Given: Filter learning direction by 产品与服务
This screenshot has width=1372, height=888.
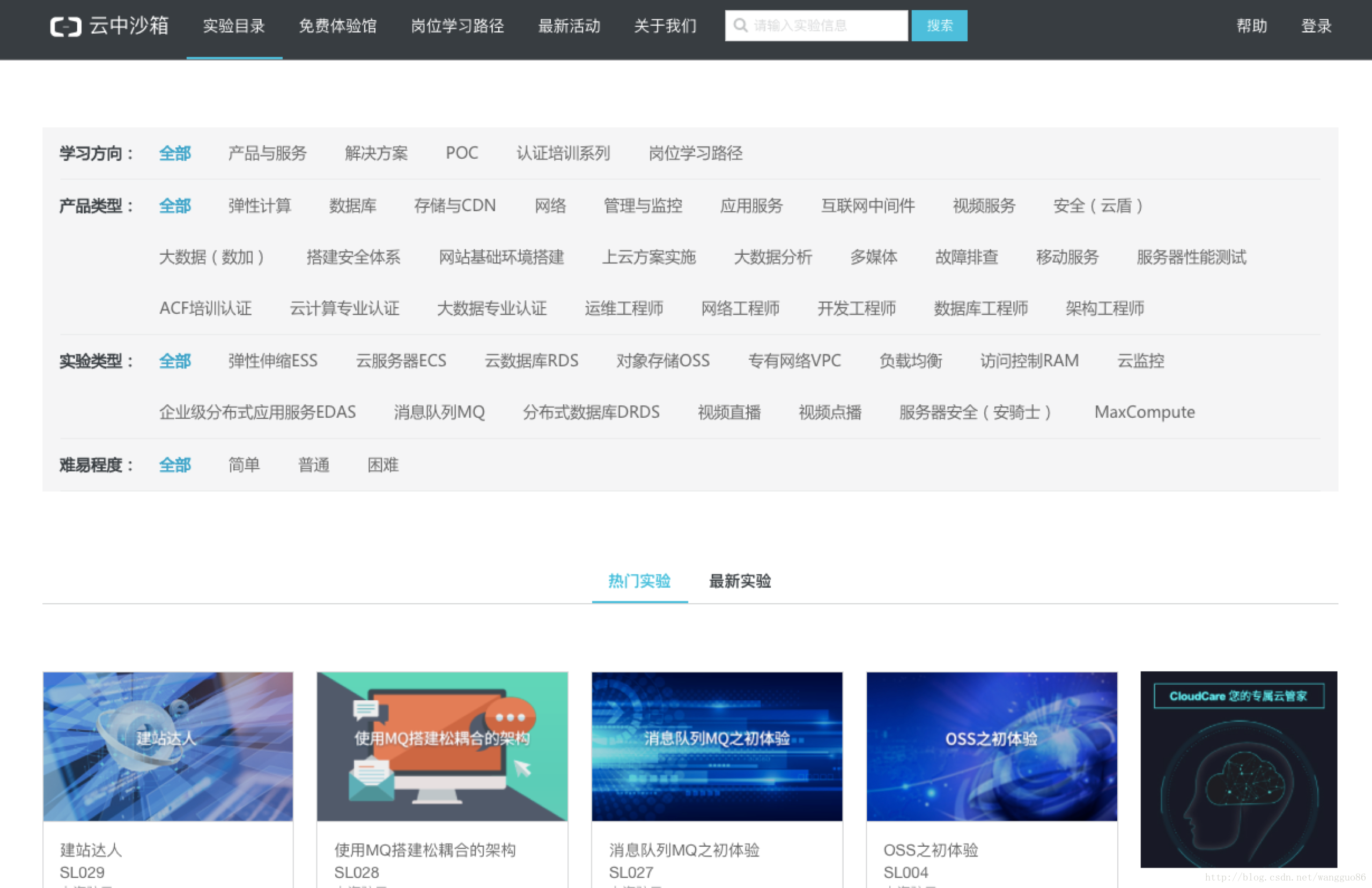Looking at the screenshot, I should point(268,153).
